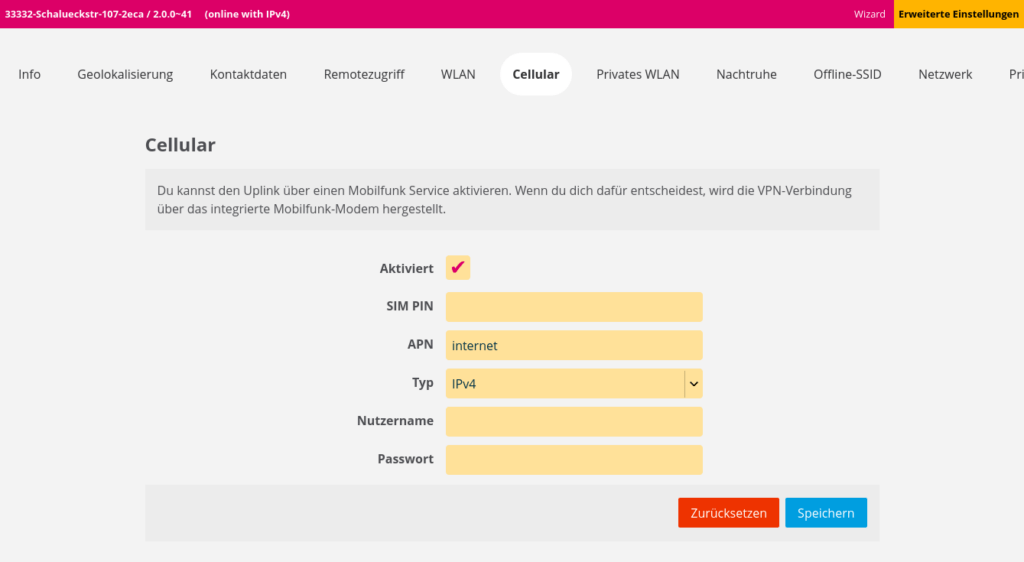Expand the Typ dropdown arrow
Screen dimensions: 1024x562
tap(693, 384)
